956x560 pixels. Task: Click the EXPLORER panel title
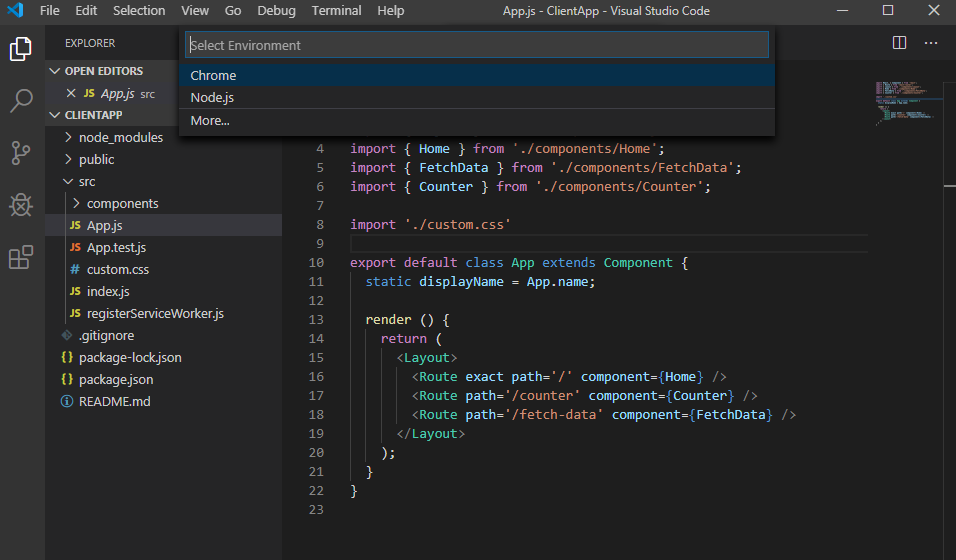click(x=90, y=43)
